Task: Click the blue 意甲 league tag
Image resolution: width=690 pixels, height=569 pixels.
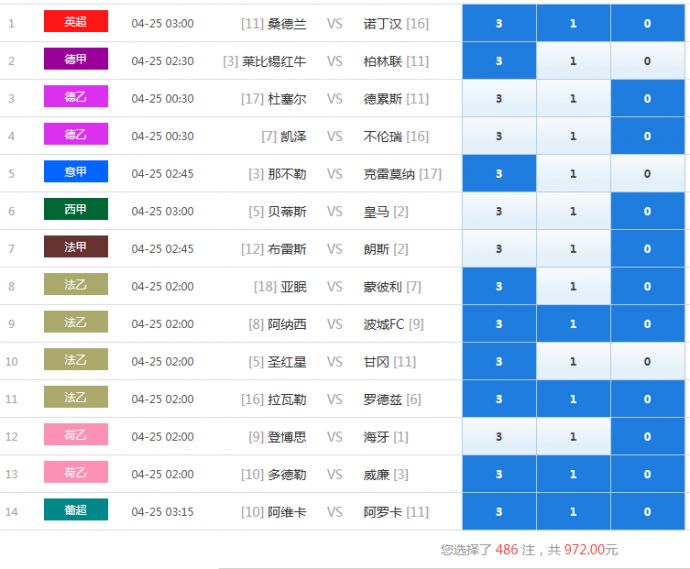Action: (x=75, y=172)
